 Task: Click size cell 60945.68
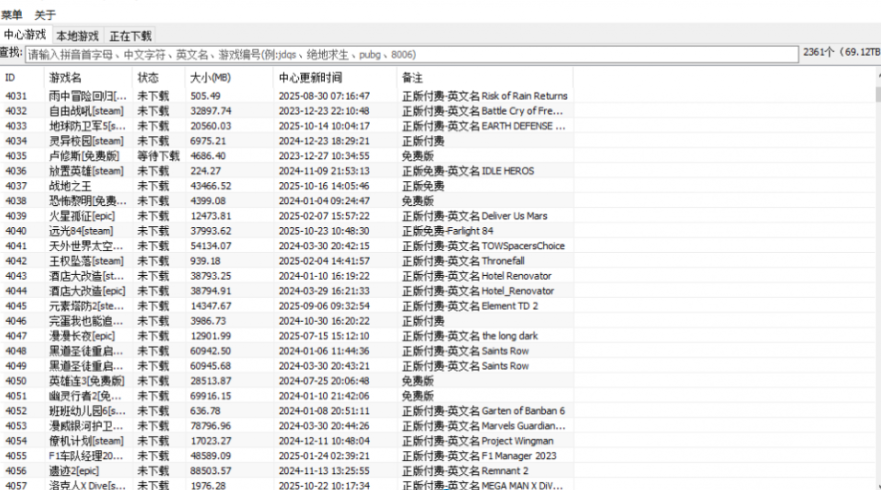211,366
